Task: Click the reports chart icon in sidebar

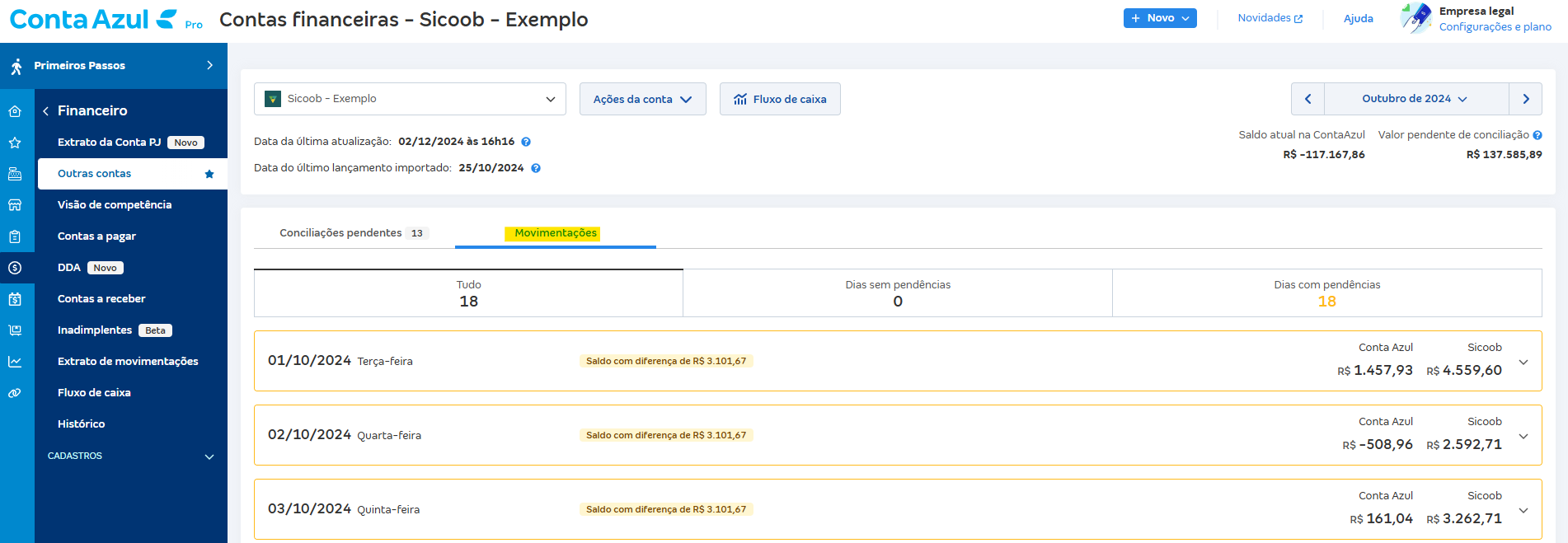Action: coord(15,362)
